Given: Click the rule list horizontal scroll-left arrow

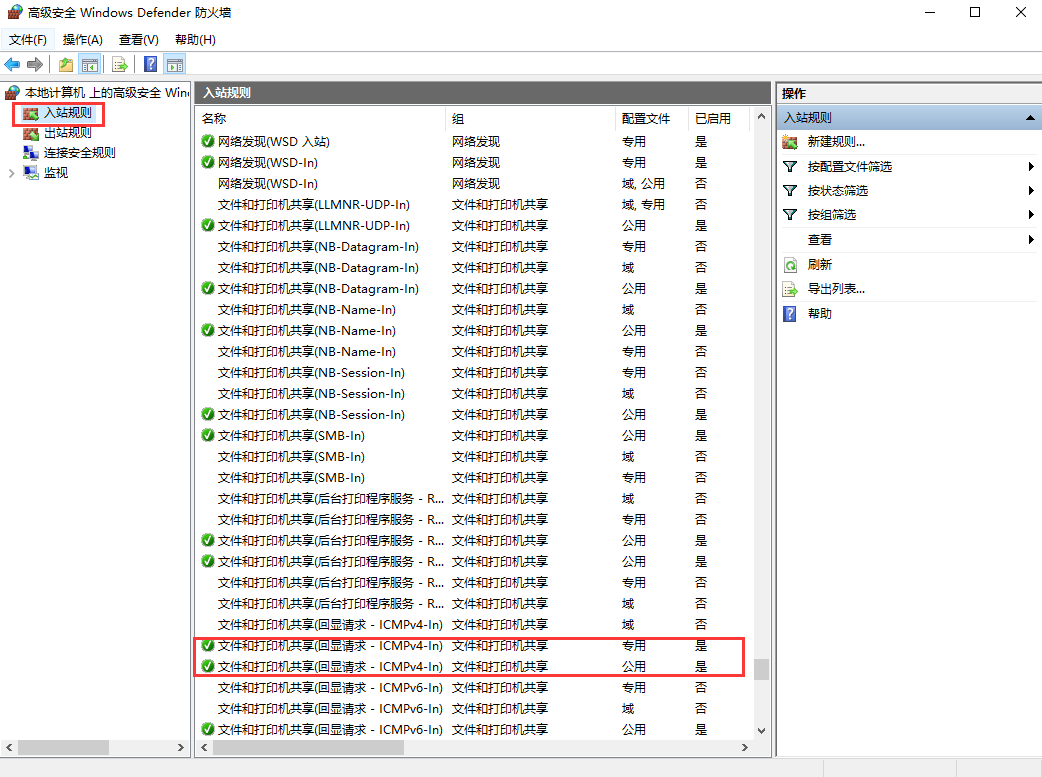Looking at the screenshot, I should coord(204,748).
